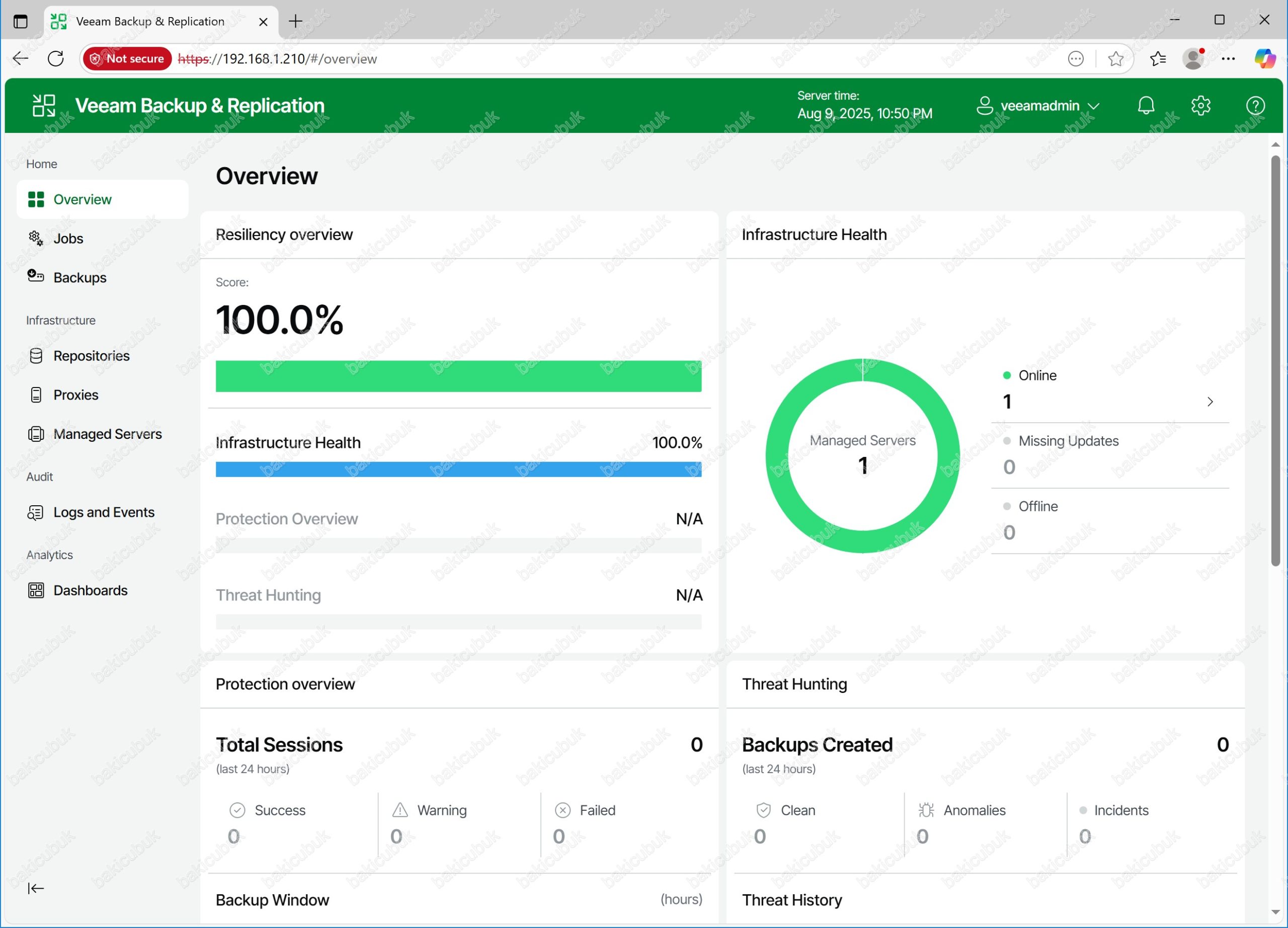Select Overview in the sidebar
Screen dimensions: 1288x928
coord(102,199)
